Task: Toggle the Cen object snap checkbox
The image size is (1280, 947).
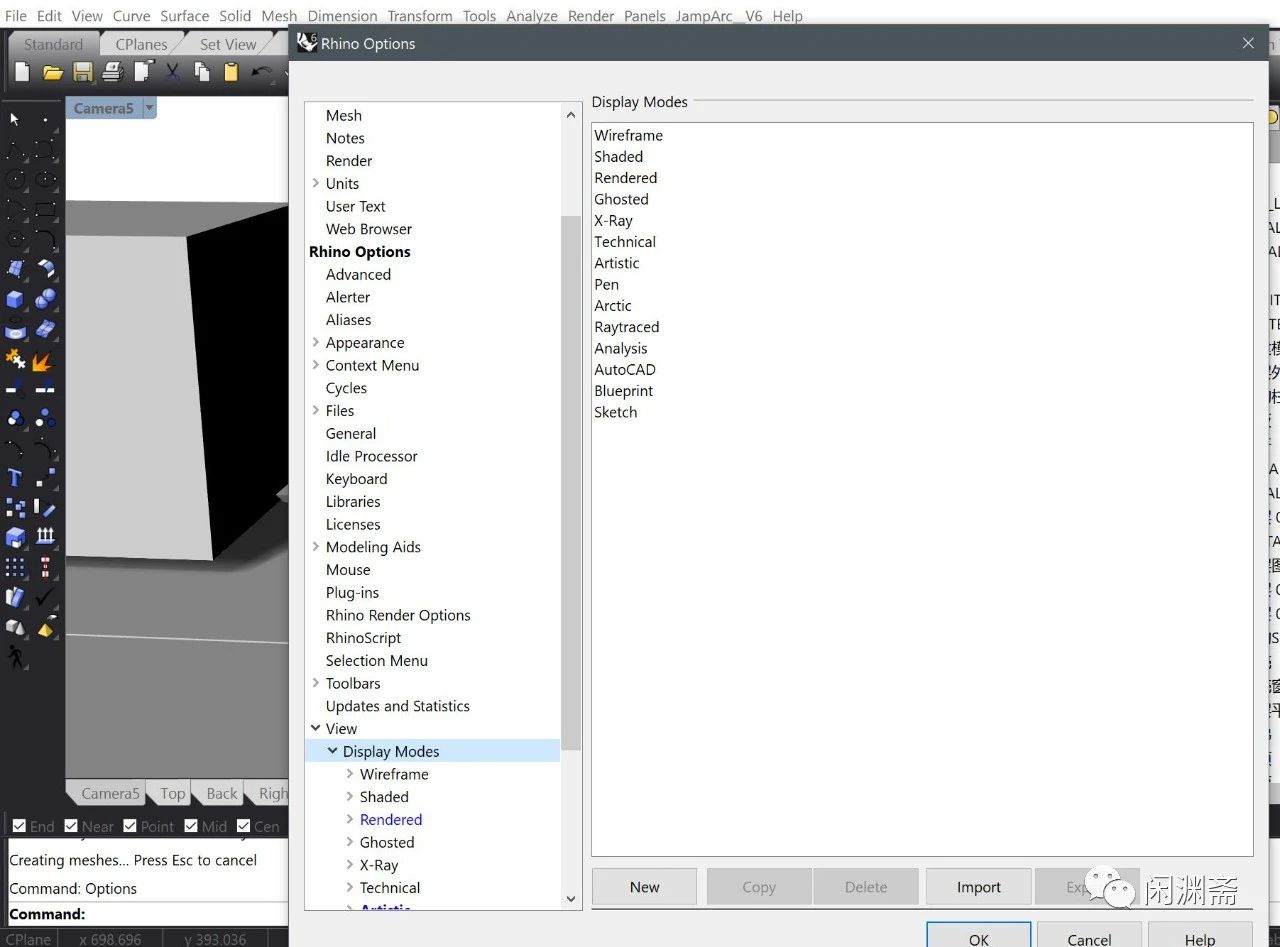Action: [243, 826]
